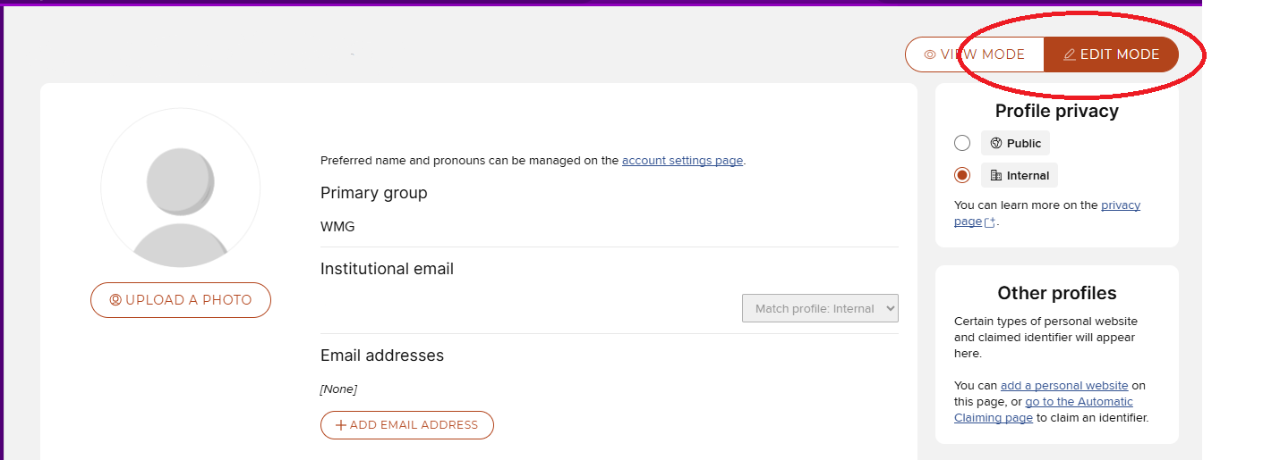Follow the privacy page link
Screen dimensions: 1280x460
pyautogui.click(x=1120, y=205)
